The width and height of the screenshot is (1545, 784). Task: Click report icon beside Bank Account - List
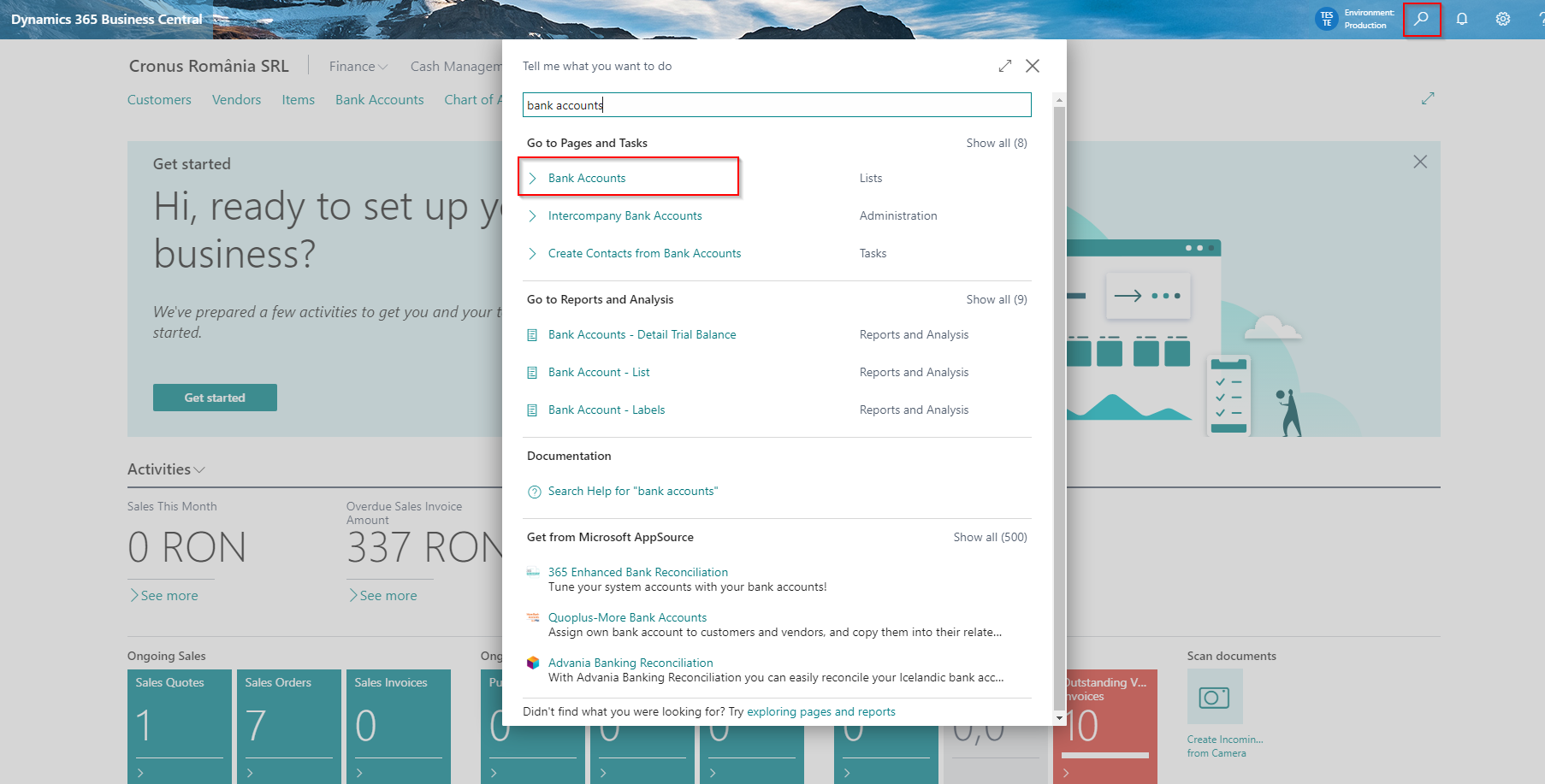pyautogui.click(x=532, y=373)
